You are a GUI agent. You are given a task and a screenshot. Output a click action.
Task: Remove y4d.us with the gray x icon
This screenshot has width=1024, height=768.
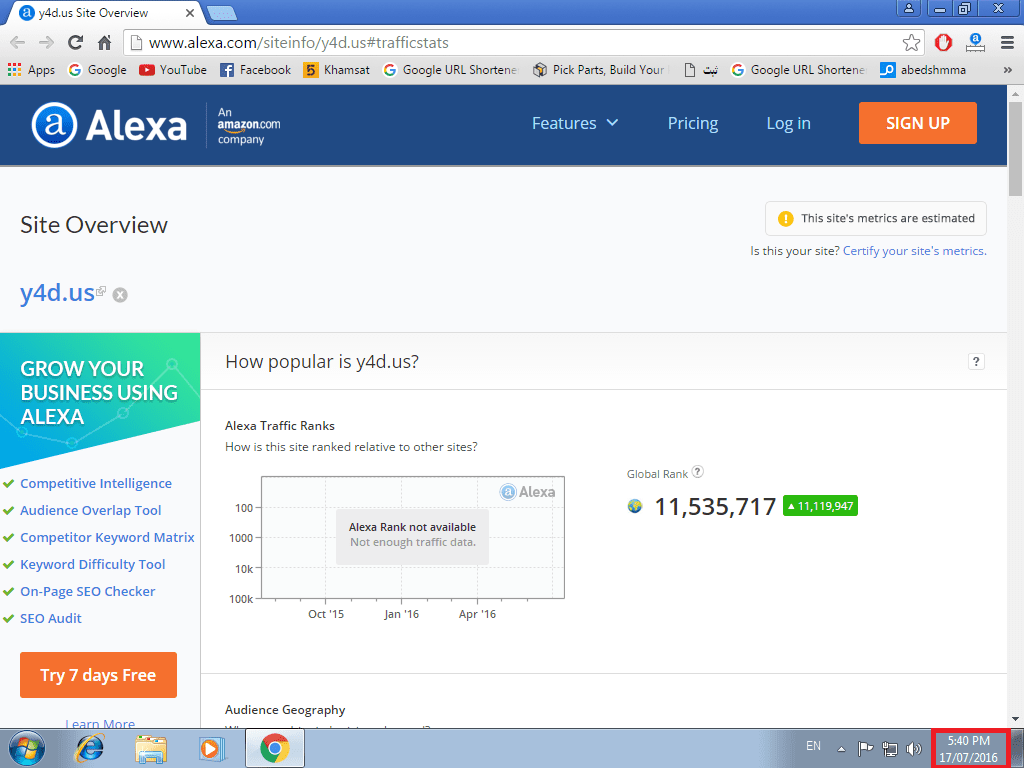tap(120, 295)
